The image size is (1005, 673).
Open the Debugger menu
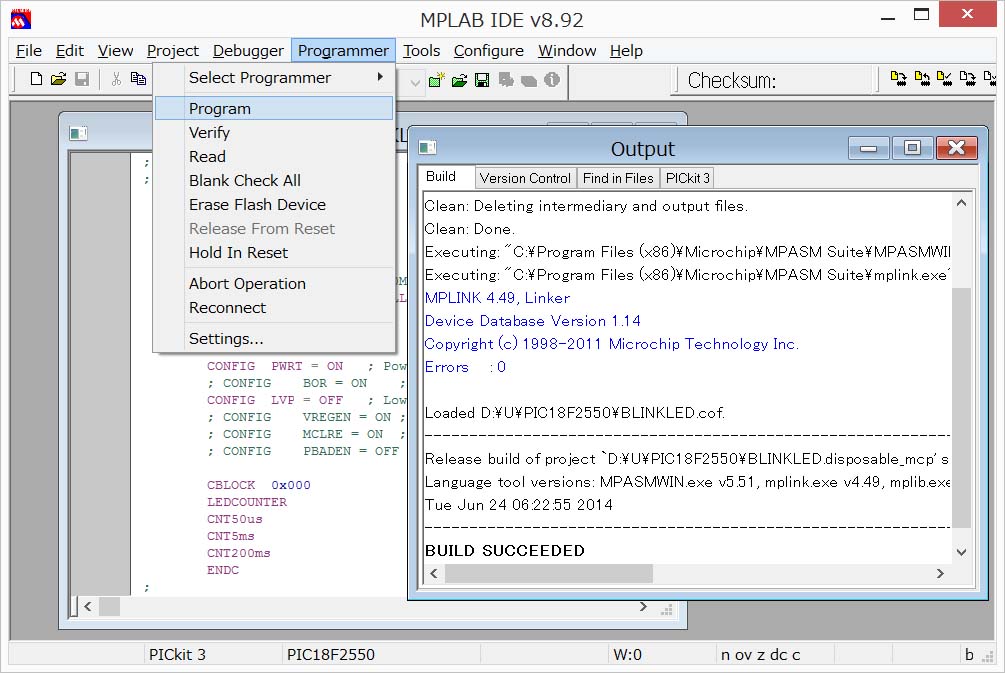[x=248, y=51]
